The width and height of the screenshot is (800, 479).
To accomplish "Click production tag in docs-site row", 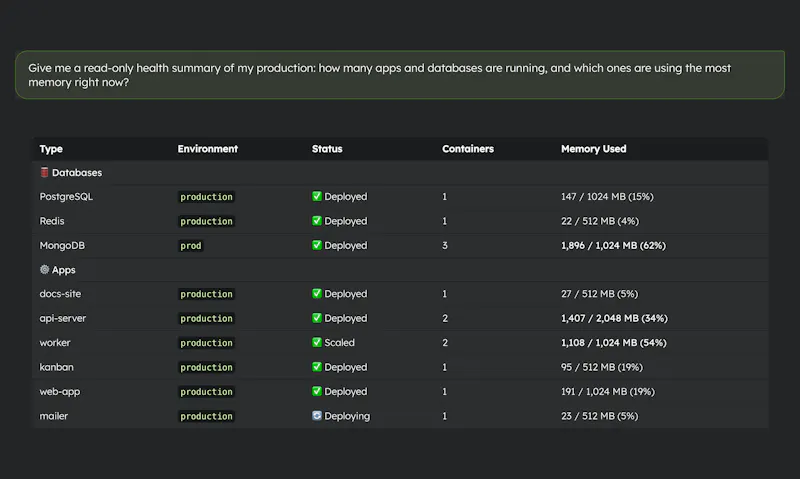I will [206, 294].
